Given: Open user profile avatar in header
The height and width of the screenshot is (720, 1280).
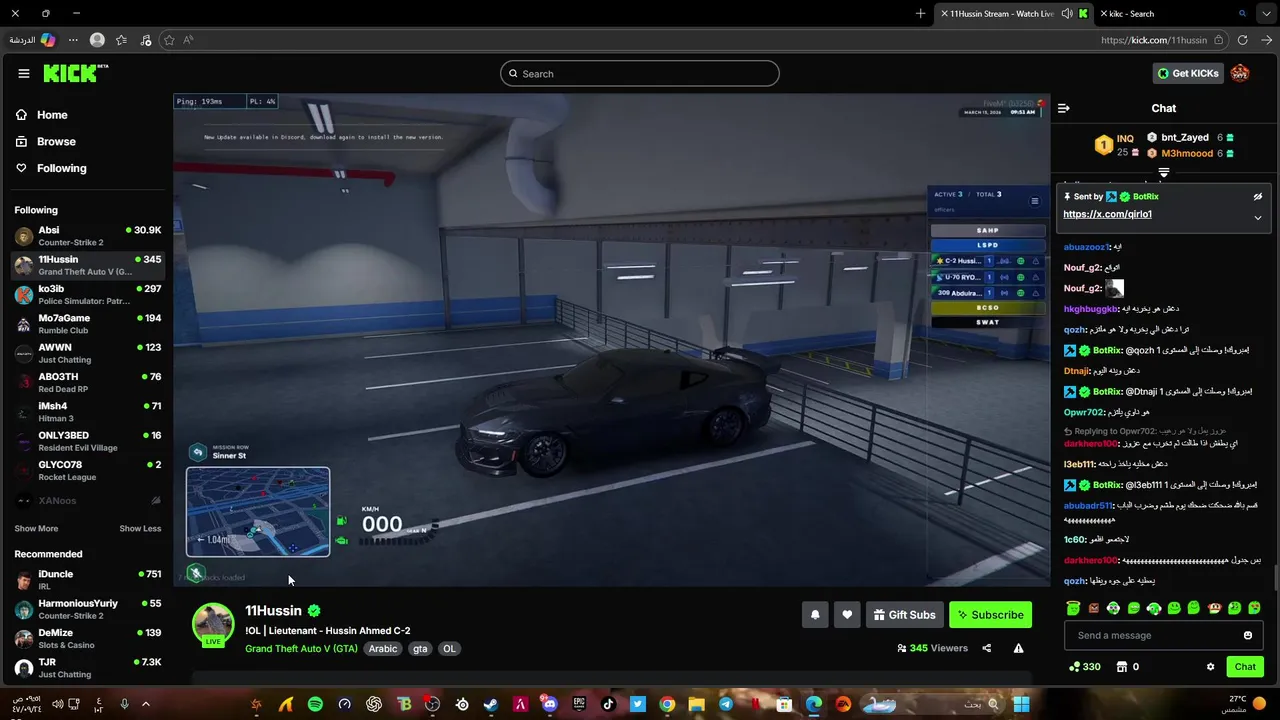Looking at the screenshot, I should tap(1240, 73).
